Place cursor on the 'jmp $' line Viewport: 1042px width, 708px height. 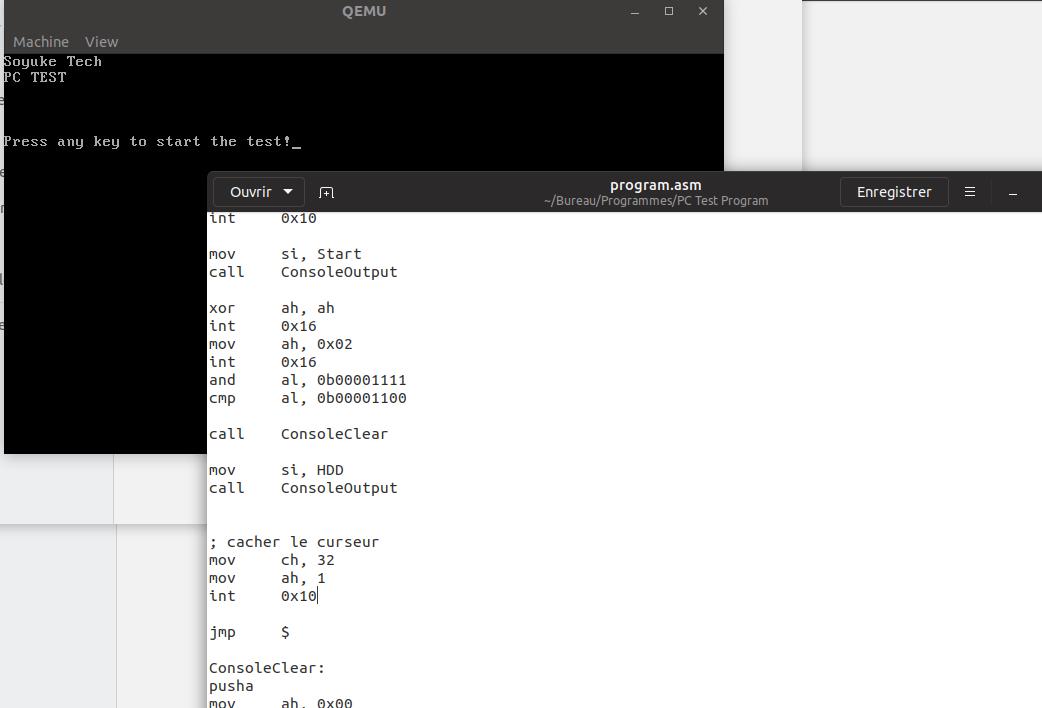click(248, 632)
